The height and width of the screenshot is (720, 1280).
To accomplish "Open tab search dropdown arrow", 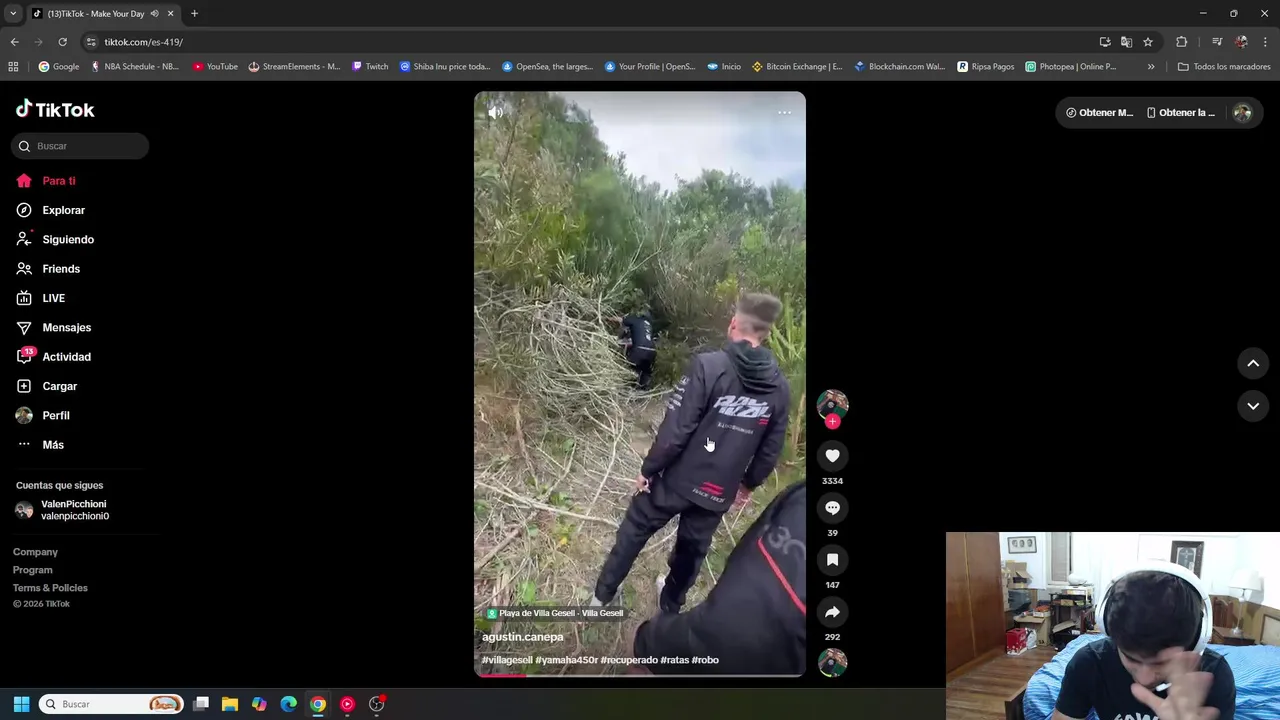I will coord(13,14).
